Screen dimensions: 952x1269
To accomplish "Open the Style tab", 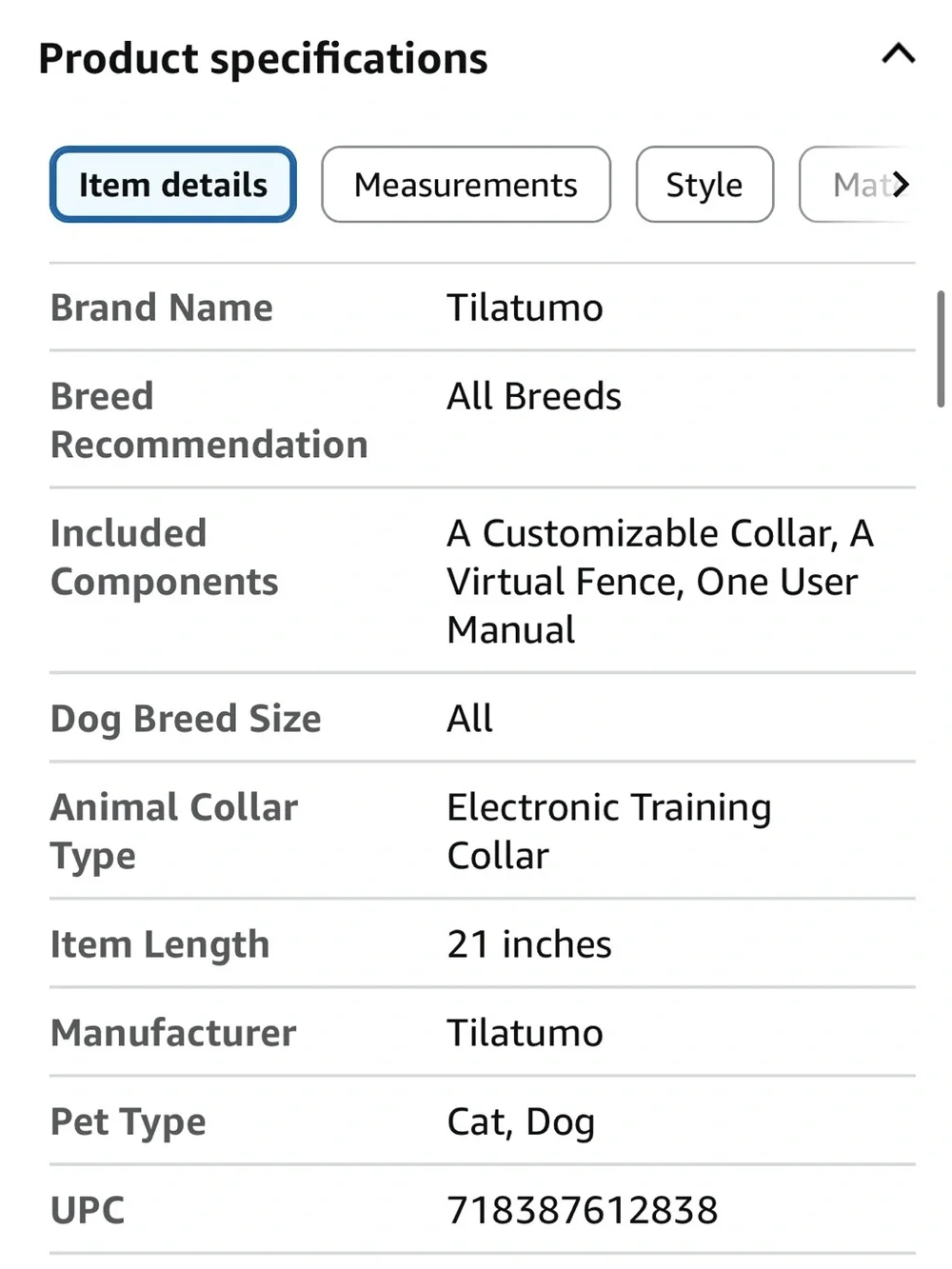I will tap(704, 185).
